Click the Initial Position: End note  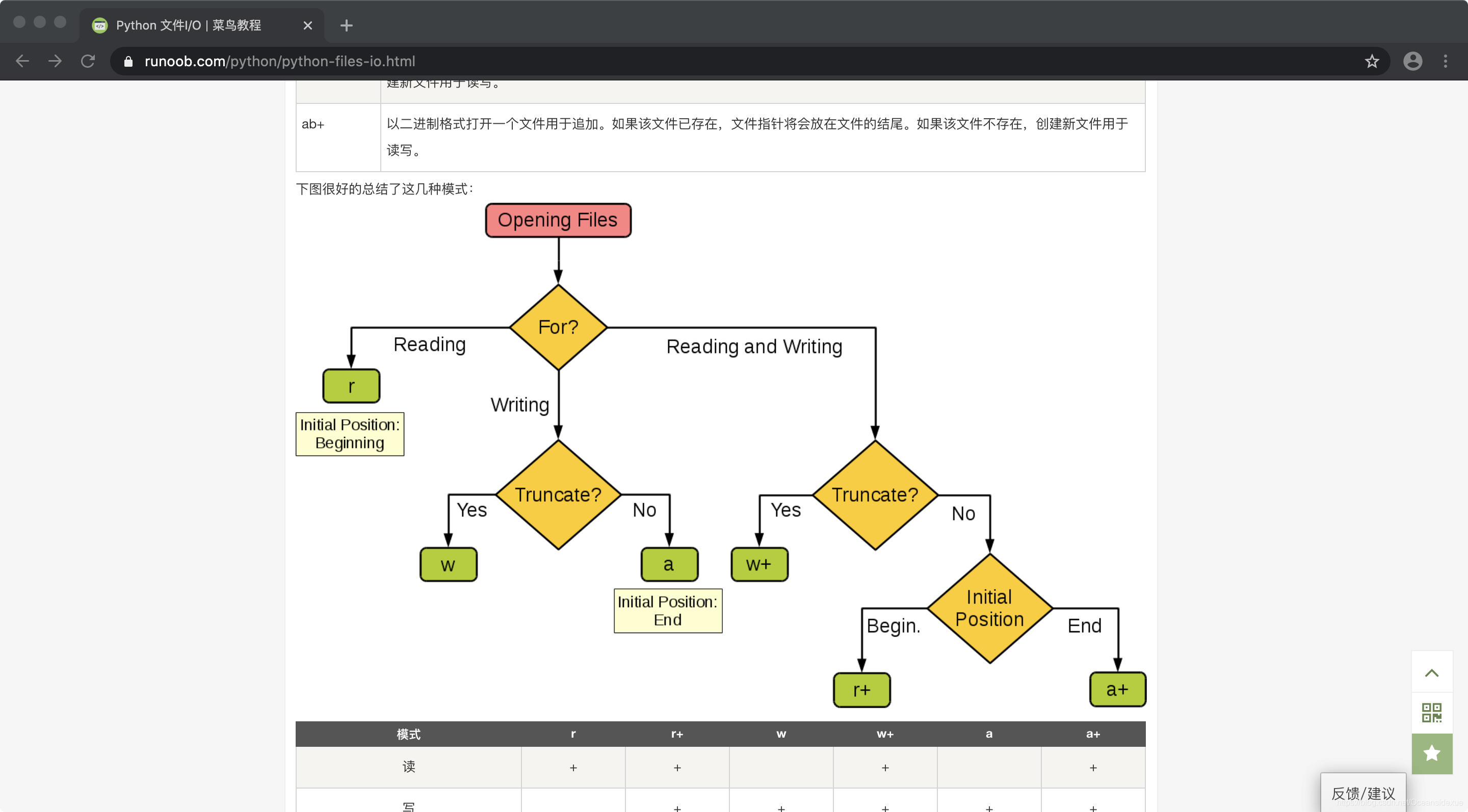tap(668, 611)
